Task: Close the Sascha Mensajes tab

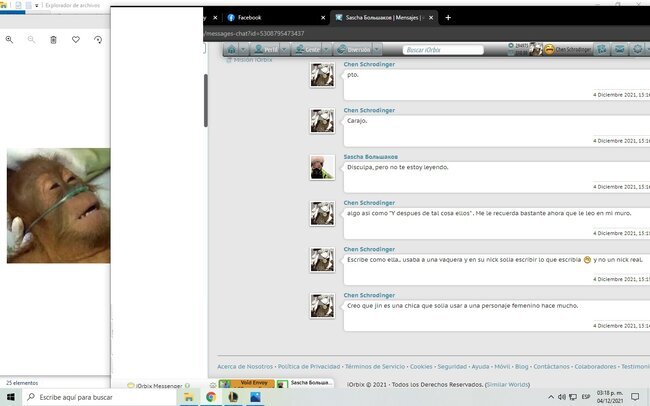Action: pyautogui.click(x=431, y=18)
